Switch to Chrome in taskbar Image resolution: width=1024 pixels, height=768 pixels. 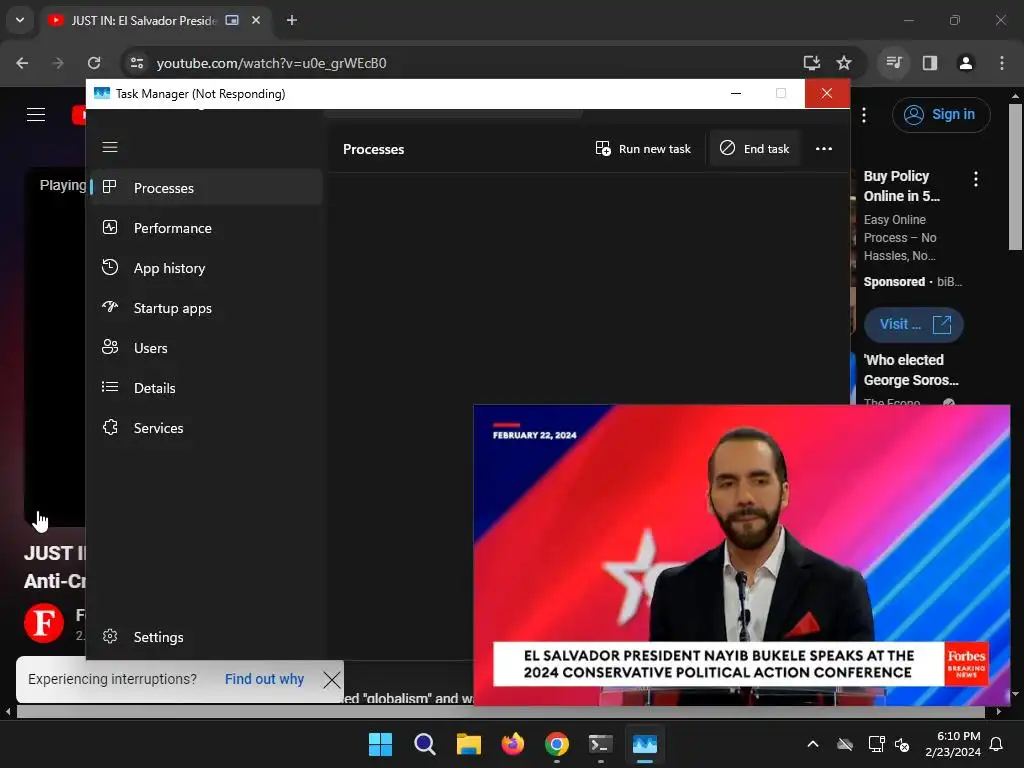coord(557,744)
